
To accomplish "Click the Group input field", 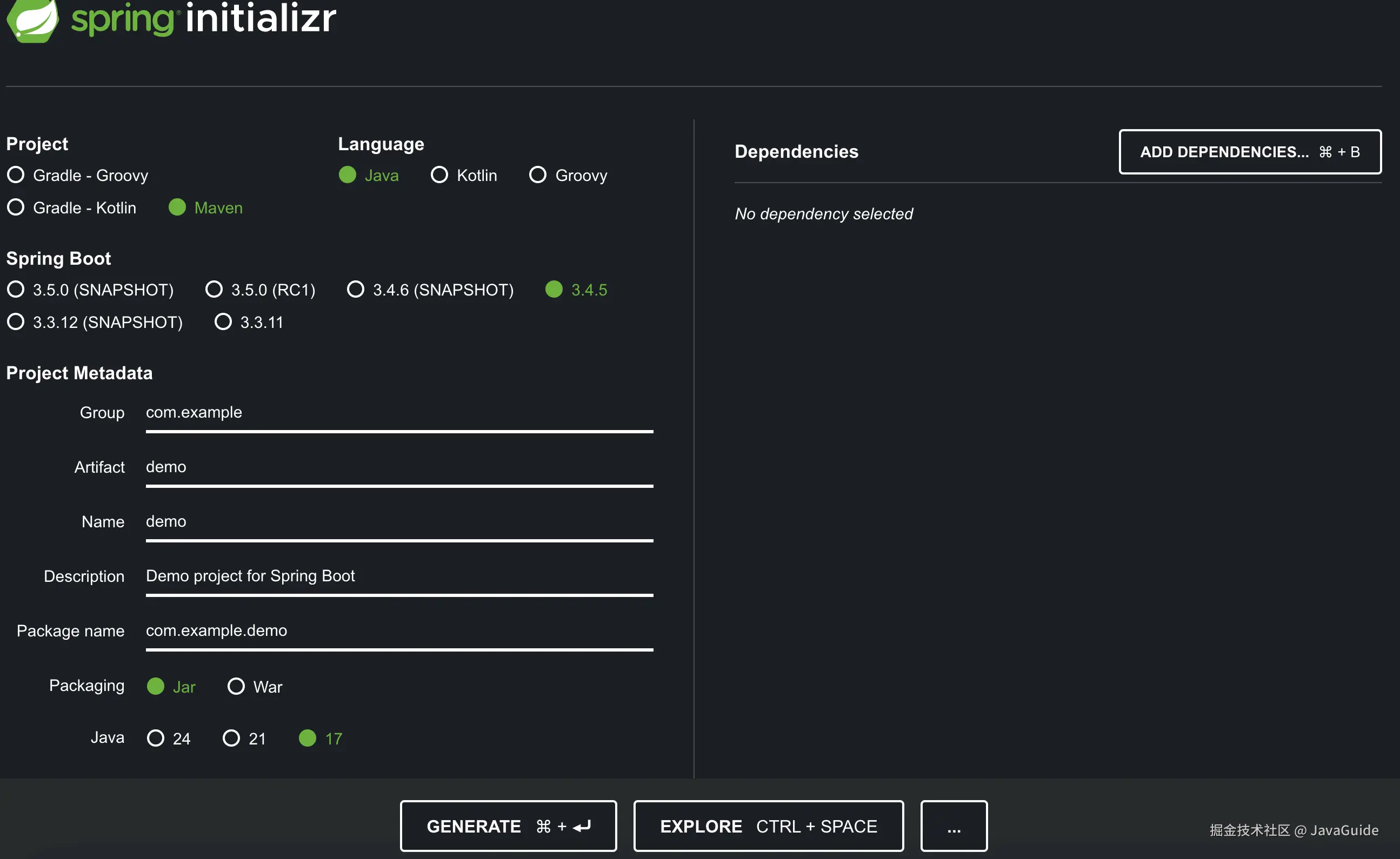I will point(399,412).
